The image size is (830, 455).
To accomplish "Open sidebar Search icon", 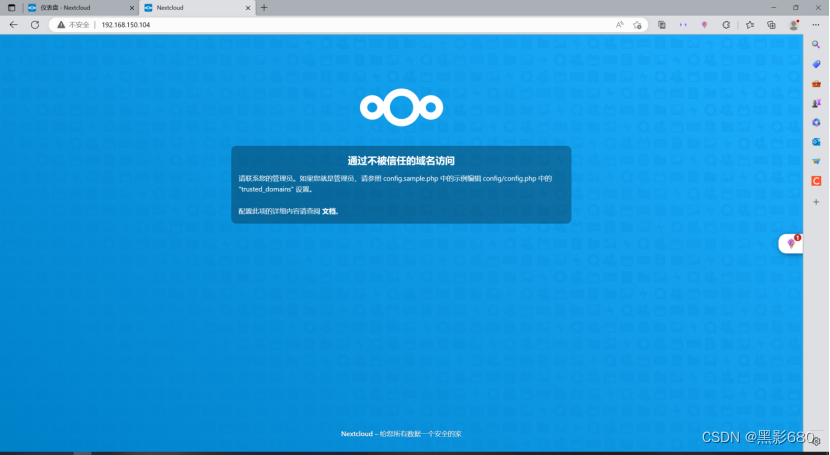I will click(x=816, y=45).
